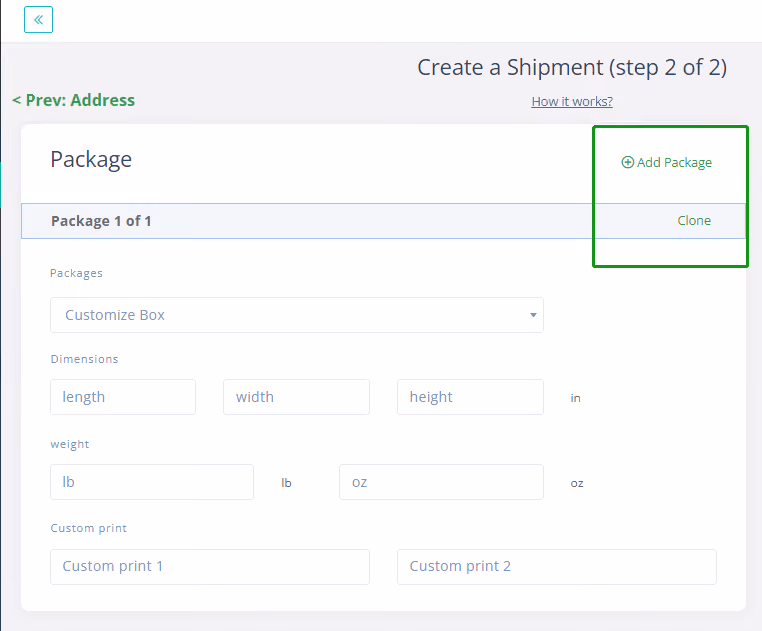762x631 pixels.
Task: Open the Customize Box packages dropdown
Action: [297, 315]
